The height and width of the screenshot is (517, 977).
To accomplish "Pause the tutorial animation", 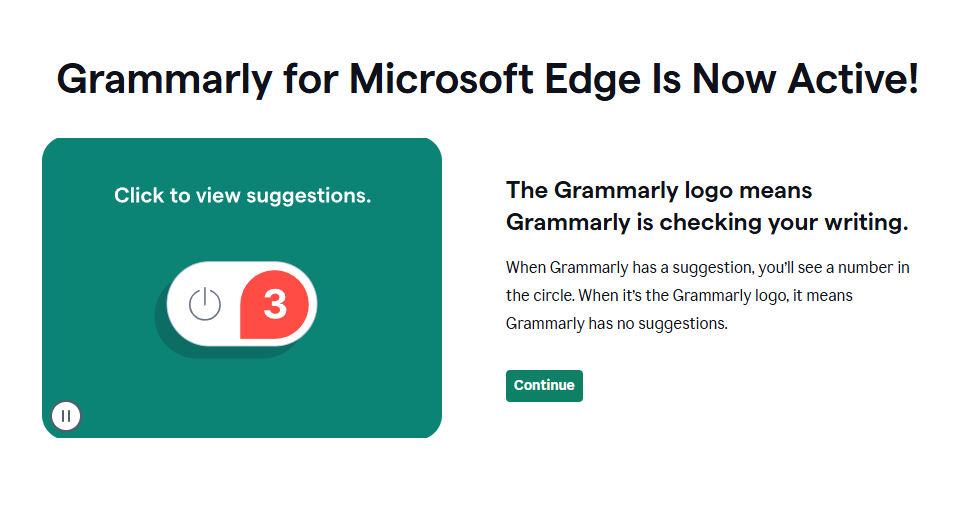I will 66,415.
